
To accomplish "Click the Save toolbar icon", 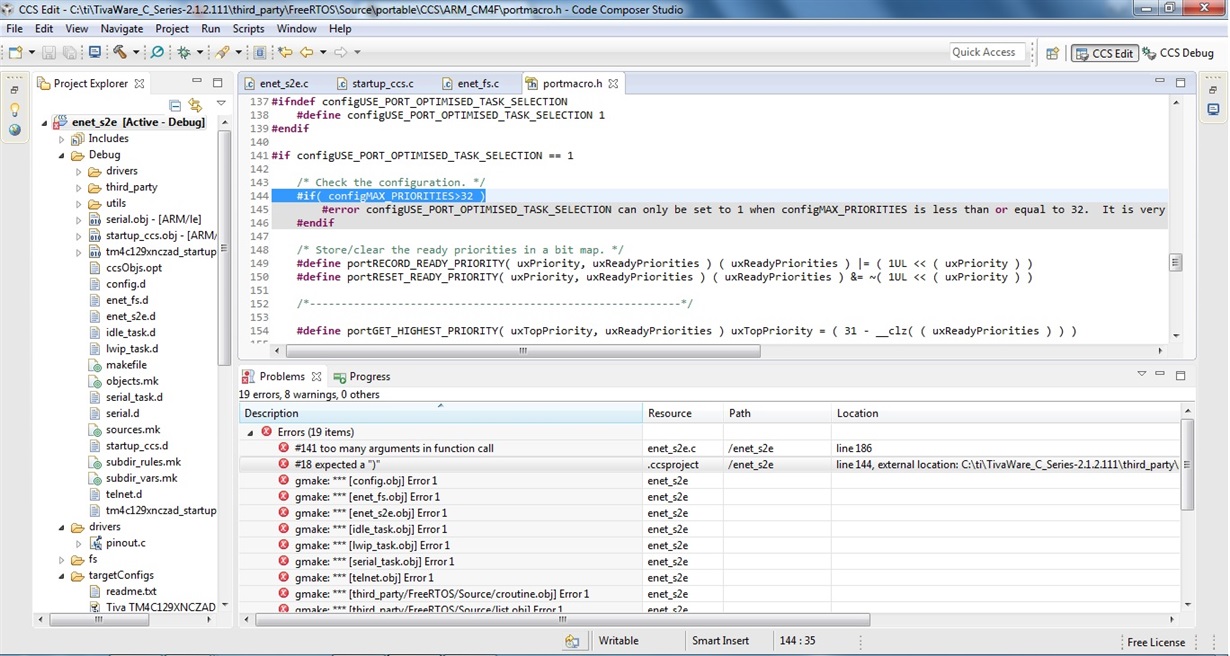I will click(51, 52).
